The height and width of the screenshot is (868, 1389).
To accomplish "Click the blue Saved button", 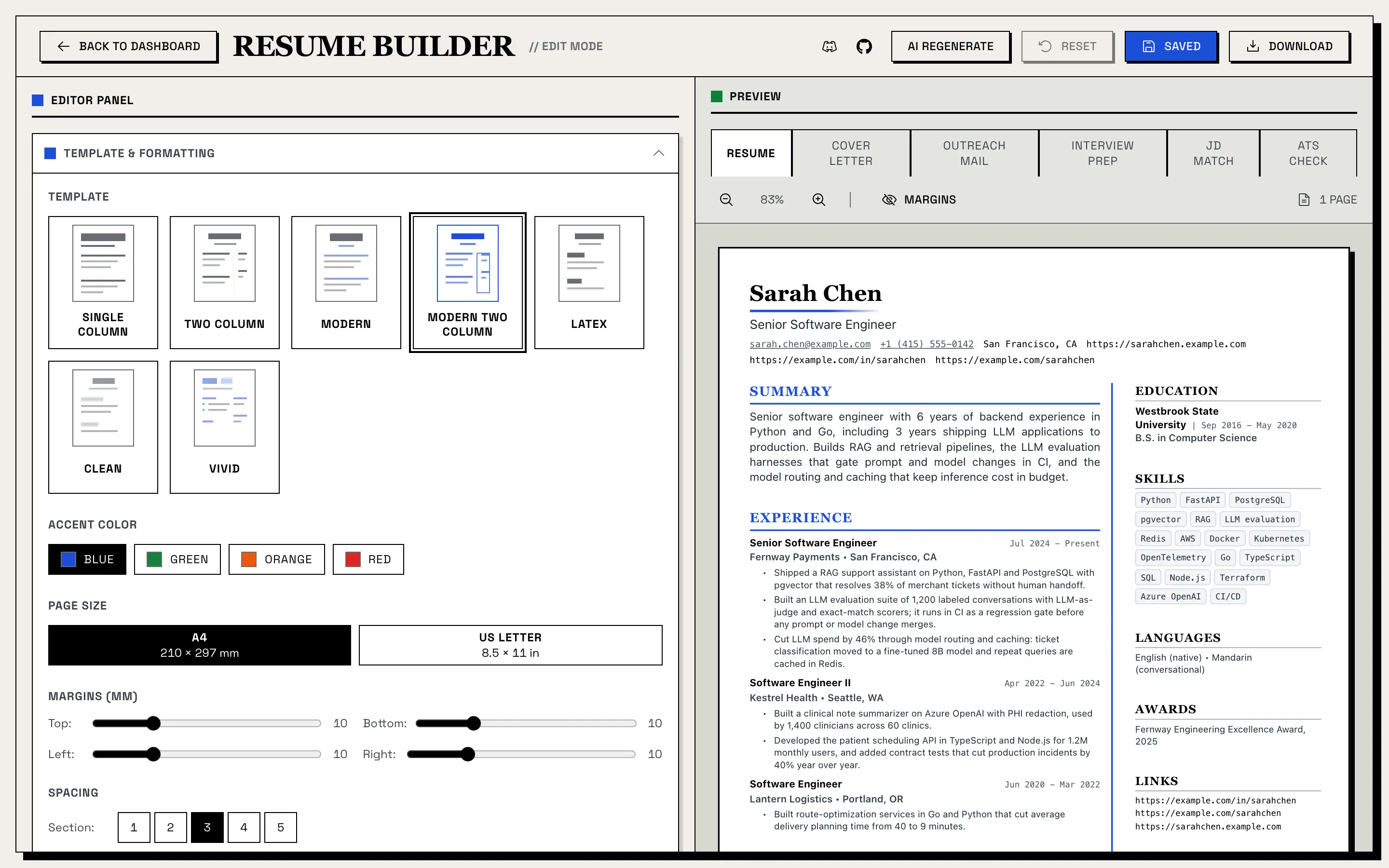I will [1171, 46].
